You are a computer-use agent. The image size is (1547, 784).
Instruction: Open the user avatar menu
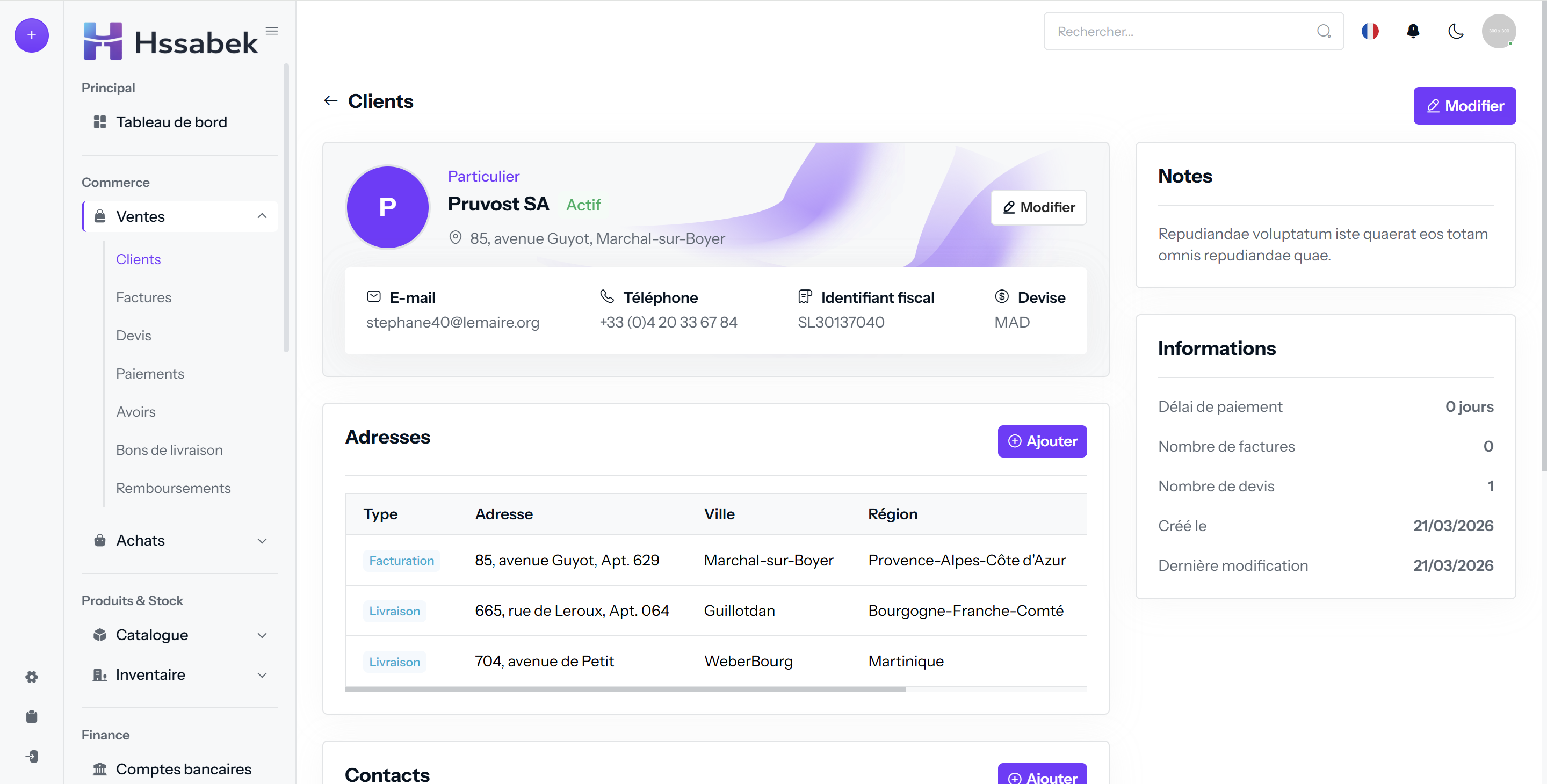pos(1498,31)
